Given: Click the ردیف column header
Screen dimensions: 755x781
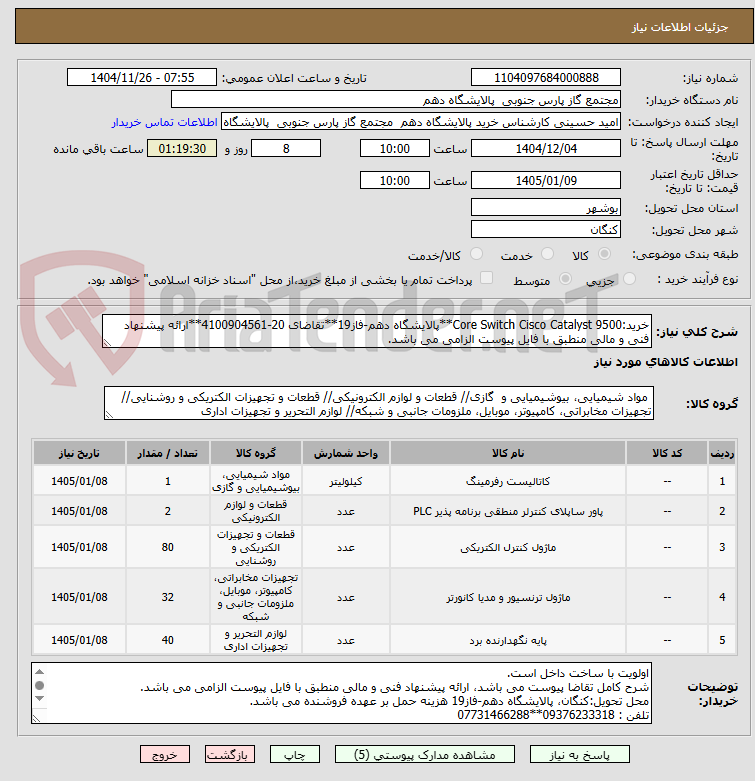Looking at the screenshot, I should [722, 453].
